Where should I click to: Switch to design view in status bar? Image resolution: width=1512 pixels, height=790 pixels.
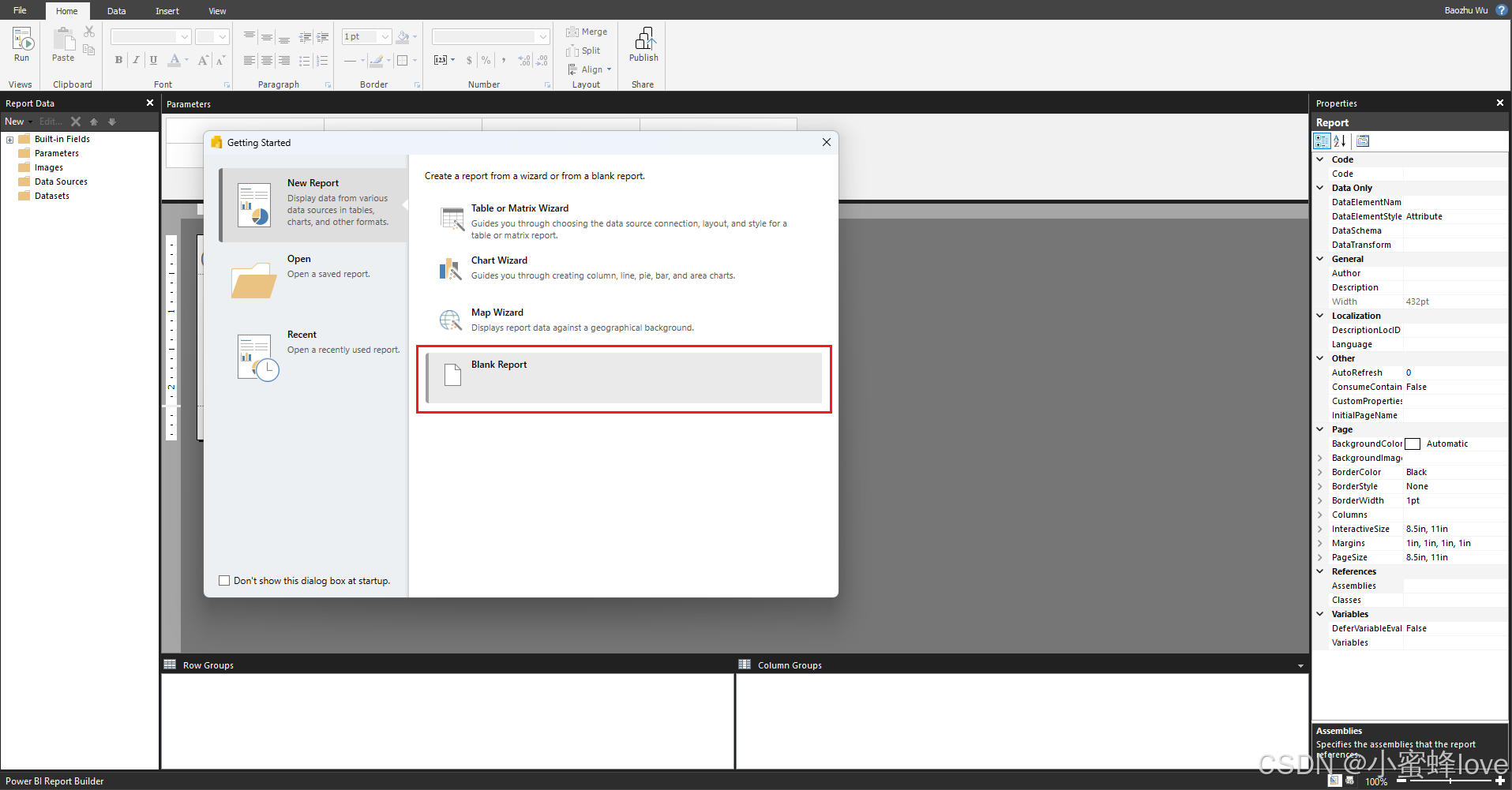coord(1334,781)
